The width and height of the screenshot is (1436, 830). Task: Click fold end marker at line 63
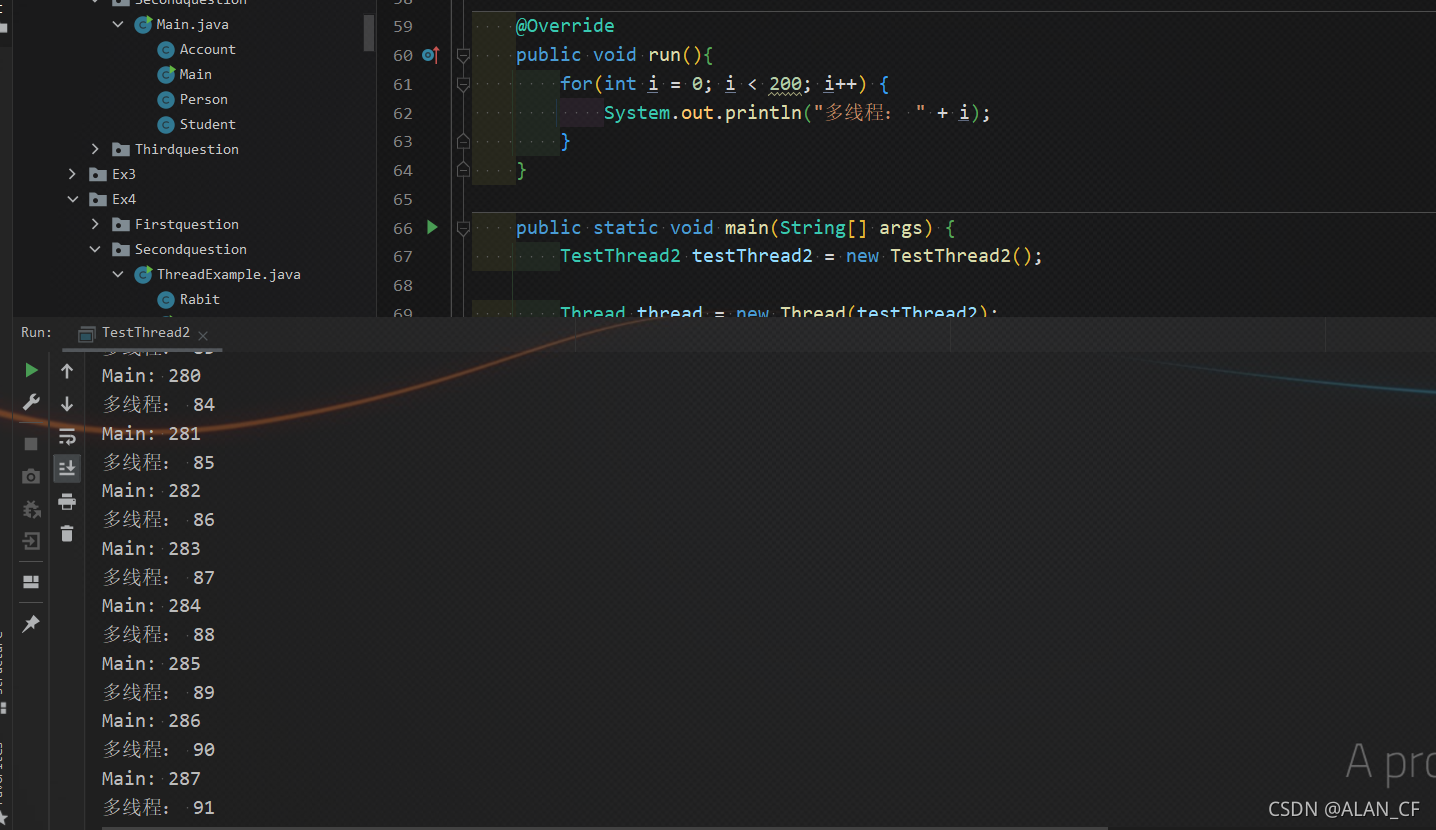[x=463, y=142]
